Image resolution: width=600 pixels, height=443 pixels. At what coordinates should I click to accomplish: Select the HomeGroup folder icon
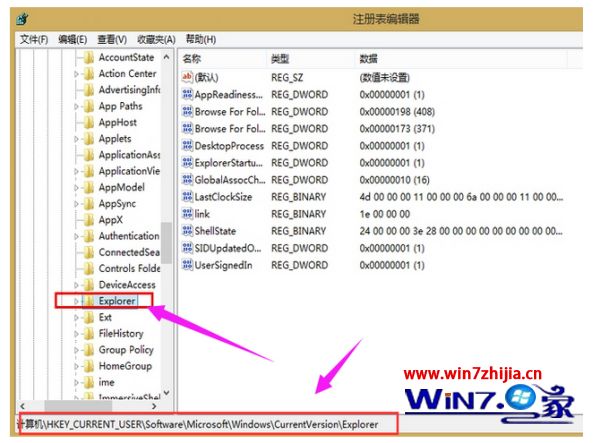[x=89, y=366]
